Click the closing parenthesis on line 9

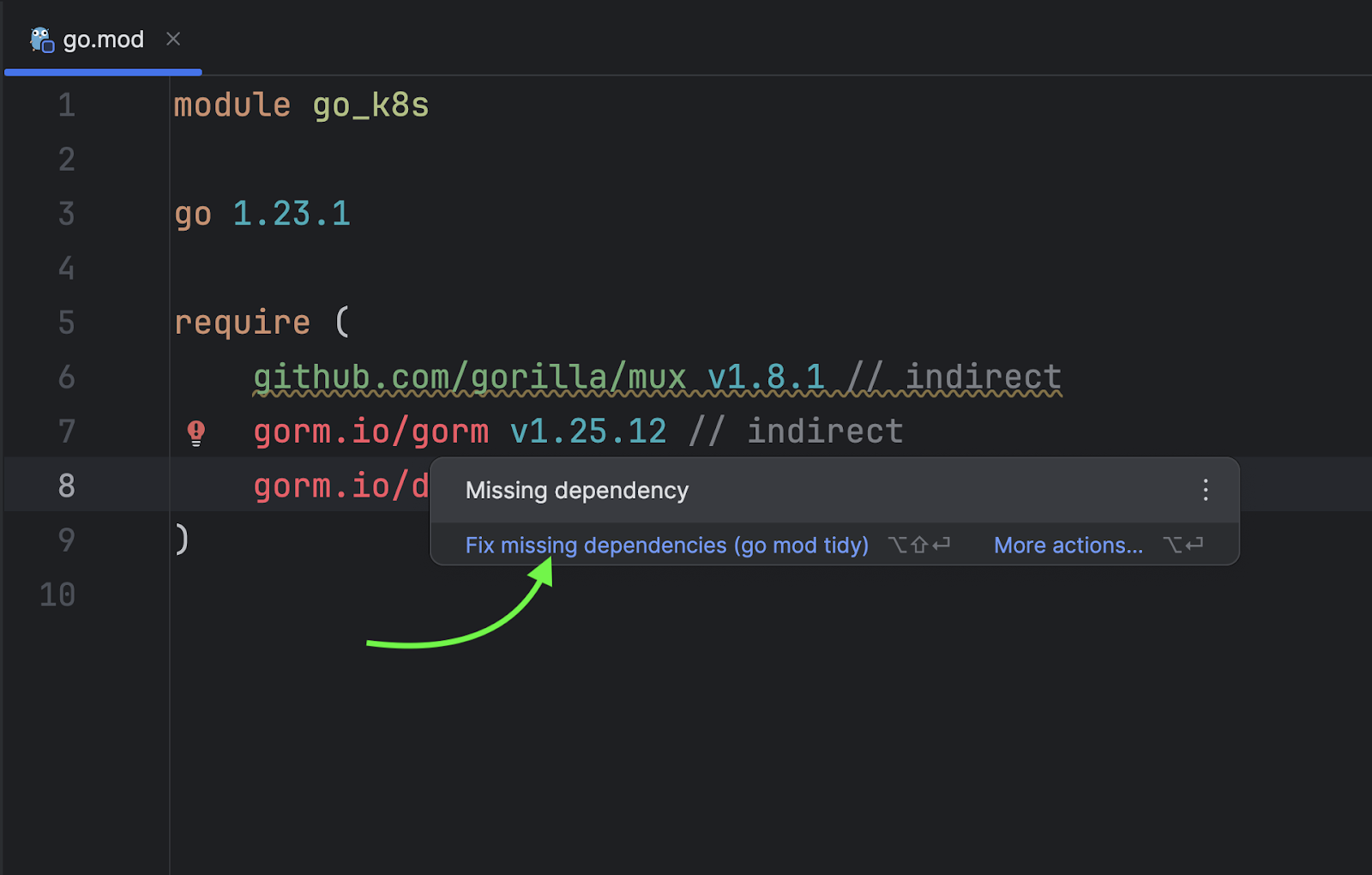tap(182, 540)
